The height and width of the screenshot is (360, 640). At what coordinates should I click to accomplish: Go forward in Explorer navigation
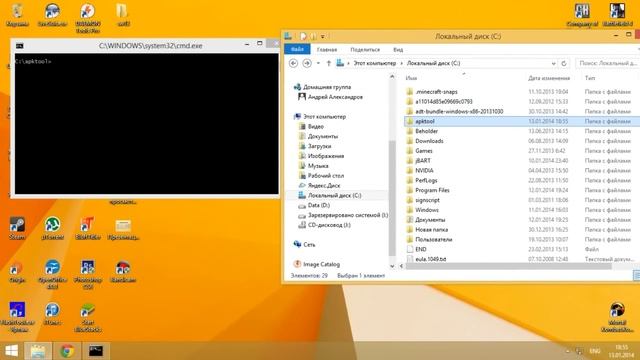pos(307,63)
